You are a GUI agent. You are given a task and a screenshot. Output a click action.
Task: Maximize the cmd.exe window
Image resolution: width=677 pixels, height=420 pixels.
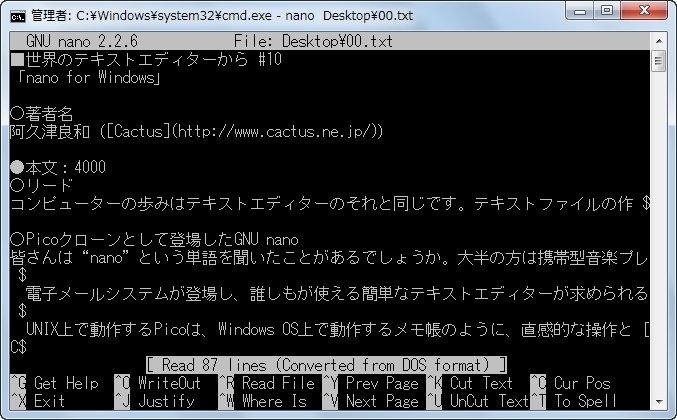(607, 11)
